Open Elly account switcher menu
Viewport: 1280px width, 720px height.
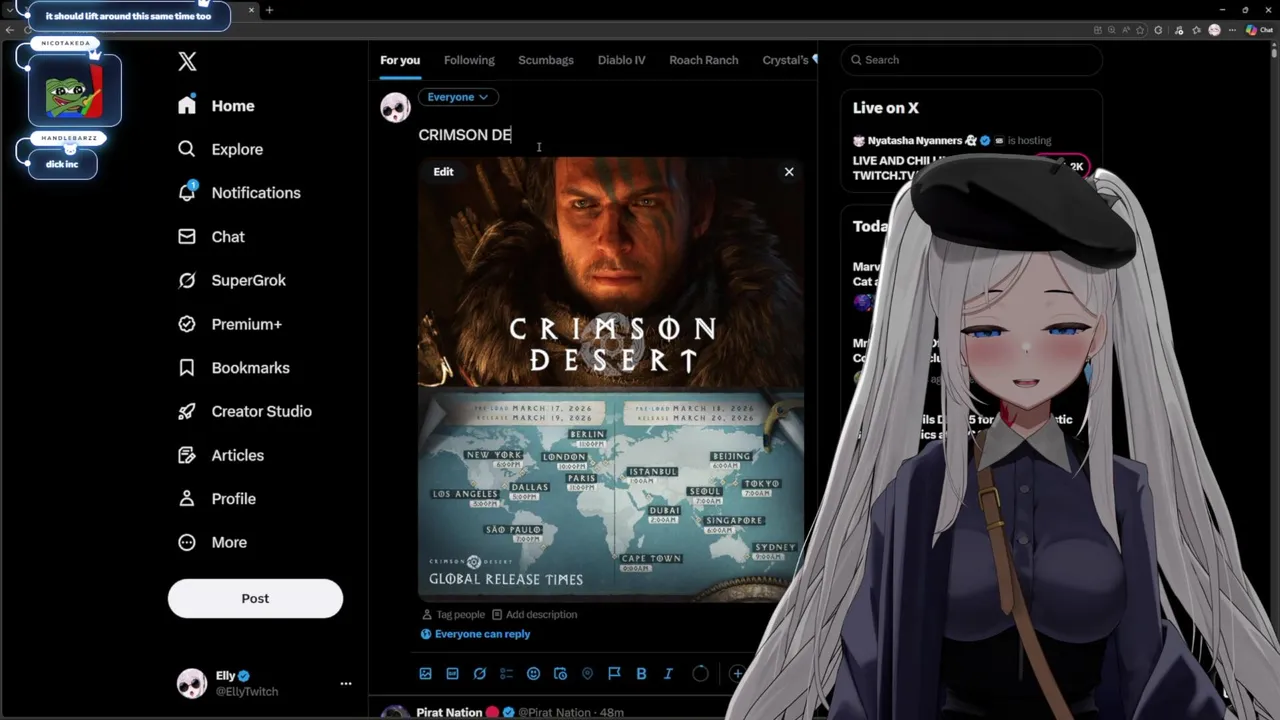(x=264, y=683)
